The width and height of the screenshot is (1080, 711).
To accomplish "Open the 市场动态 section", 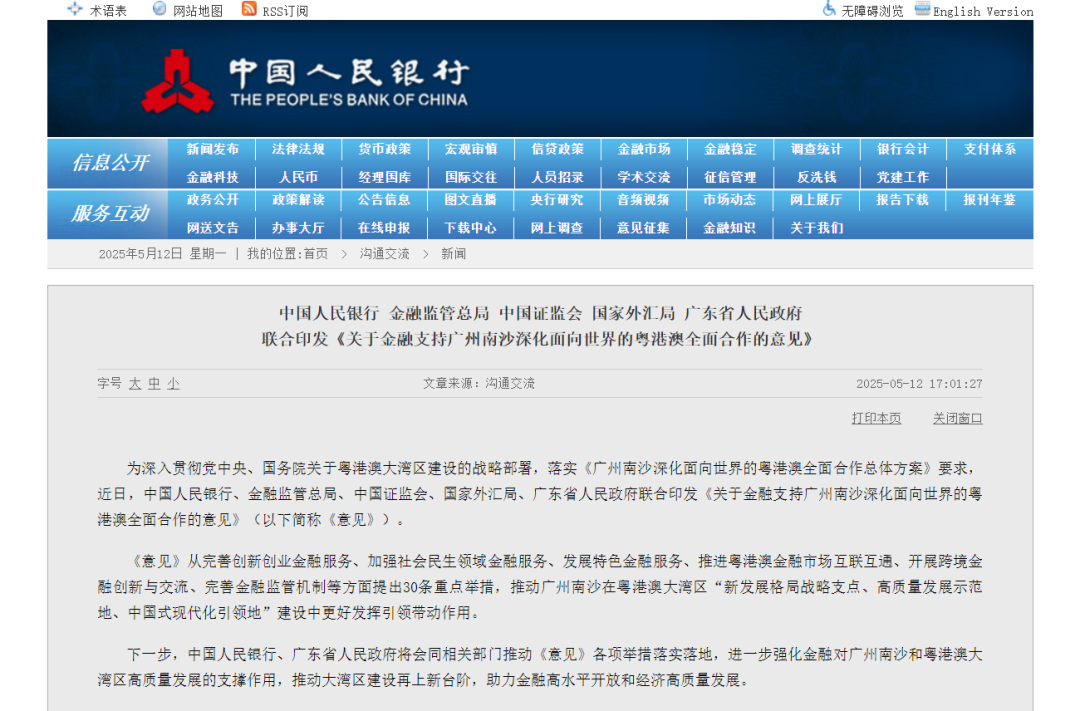I will coord(730,200).
